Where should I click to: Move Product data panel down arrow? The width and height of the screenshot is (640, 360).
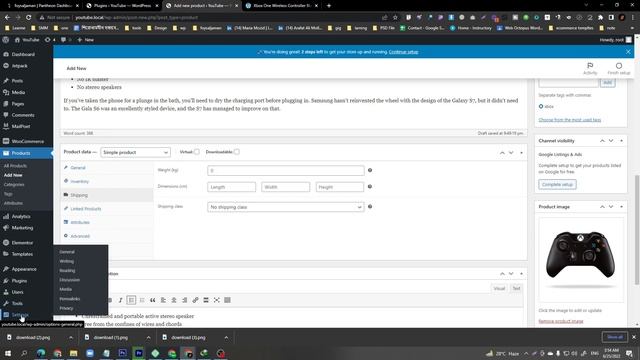coord(511,153)
